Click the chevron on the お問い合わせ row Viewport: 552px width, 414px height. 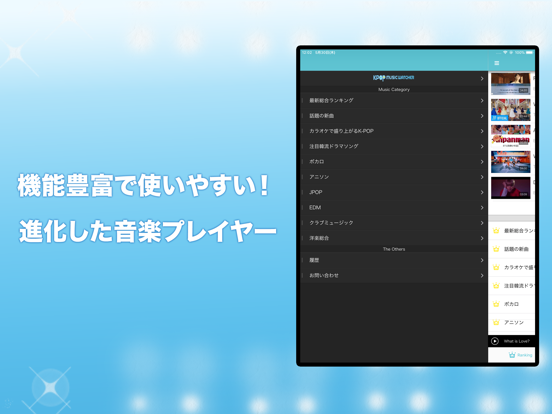[482, 276]
